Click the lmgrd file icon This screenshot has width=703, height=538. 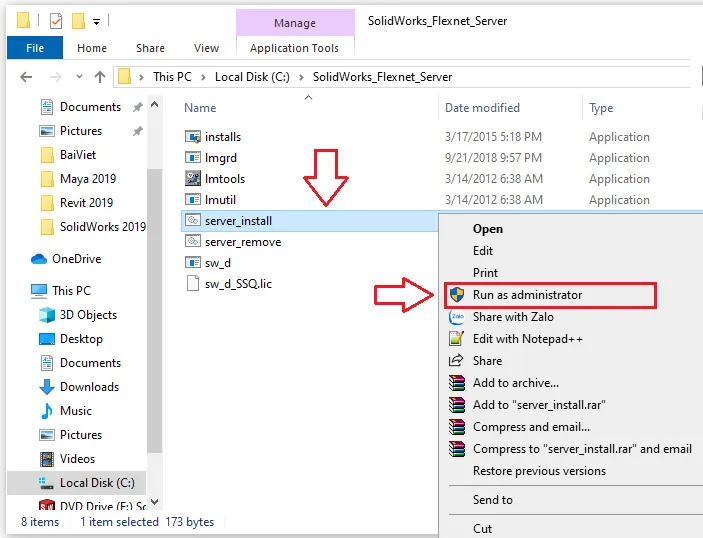click(x=193, y=158)
